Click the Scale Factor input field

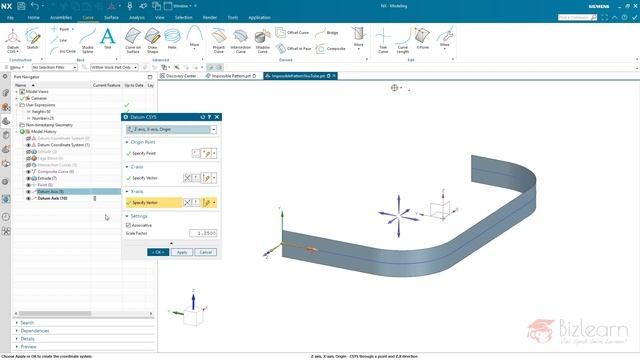(203, 233)
